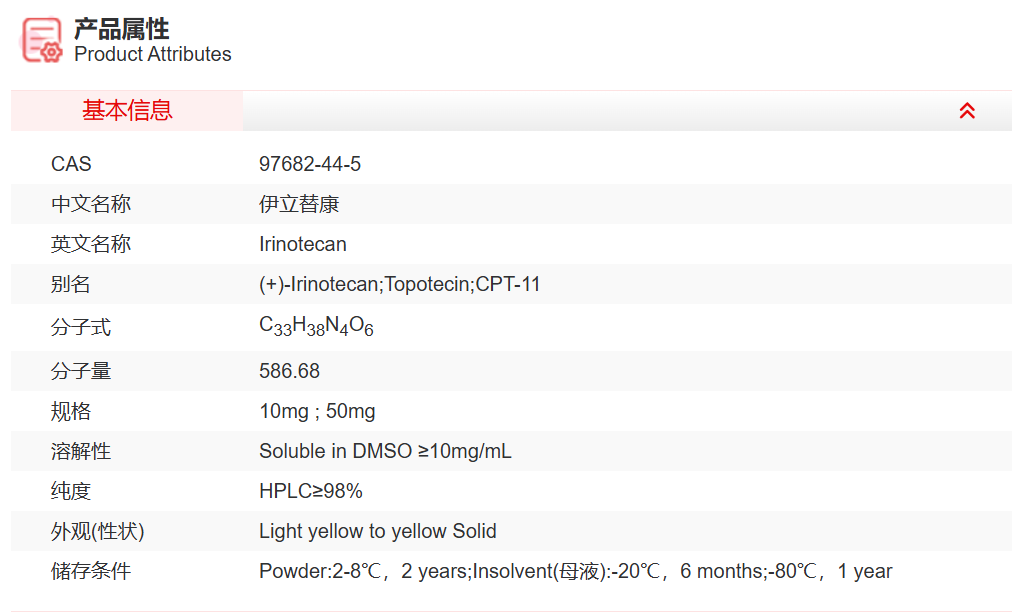Image resolution: width=1012 pixels, height=612 pixels.
Task: Click the Product Attributes document icon
Action: tap(42, 40)
